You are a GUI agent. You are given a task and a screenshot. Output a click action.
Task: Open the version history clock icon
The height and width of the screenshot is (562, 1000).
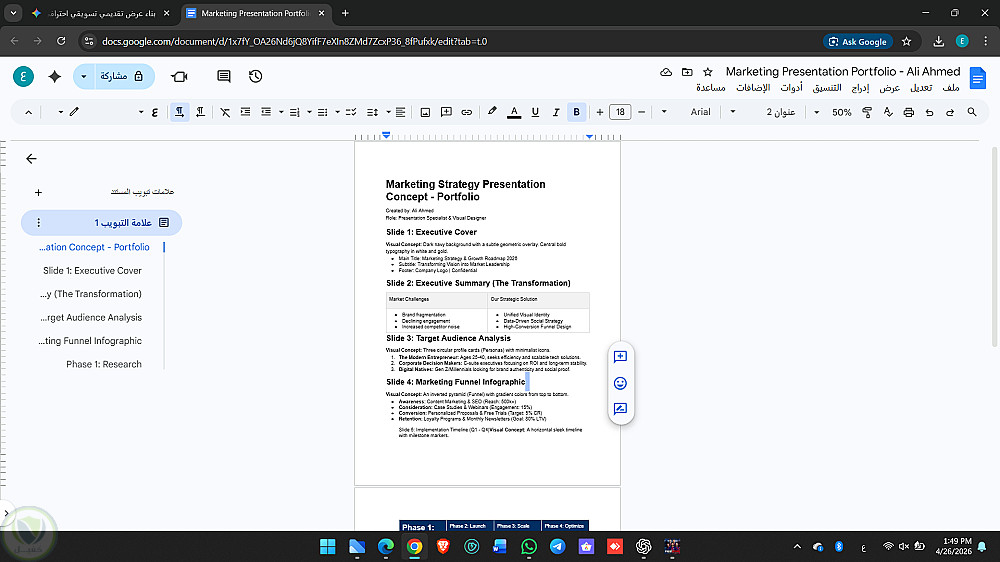tap(256, 76)
